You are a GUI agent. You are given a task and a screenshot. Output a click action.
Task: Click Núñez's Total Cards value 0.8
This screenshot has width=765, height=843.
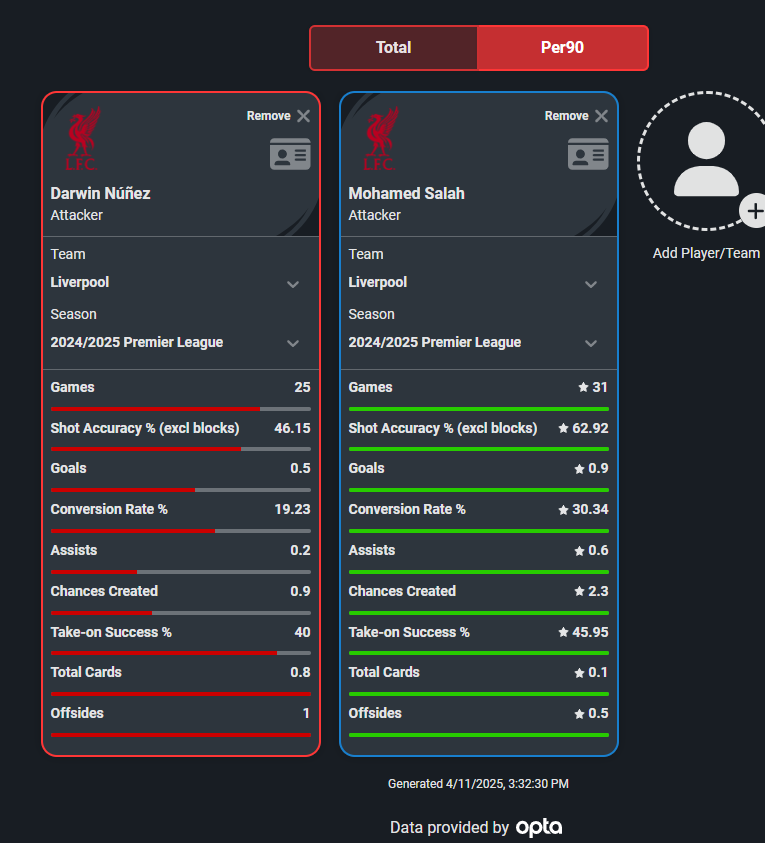coord(300,672)
